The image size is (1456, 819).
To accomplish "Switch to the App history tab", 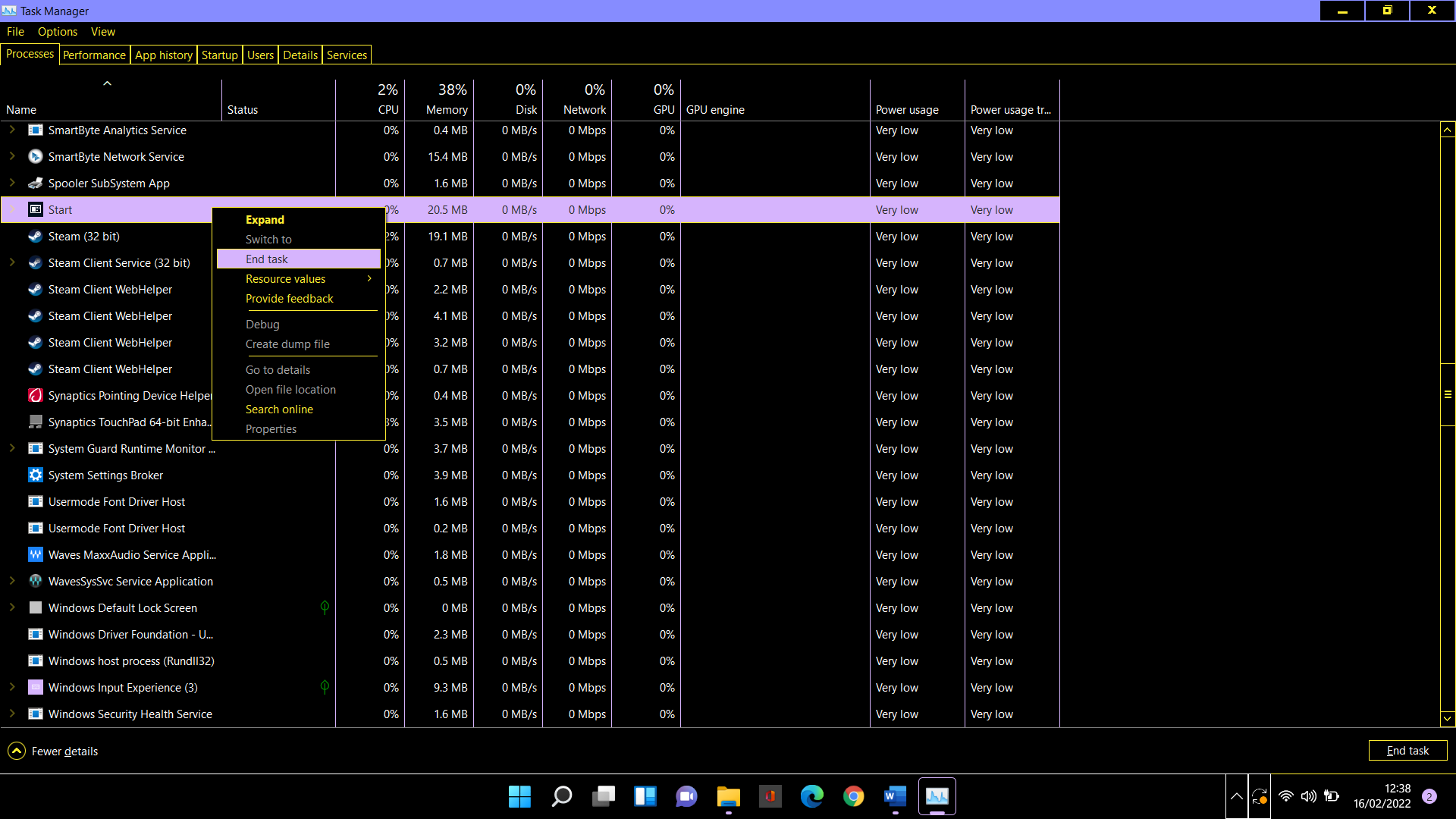I will point(164,55).
